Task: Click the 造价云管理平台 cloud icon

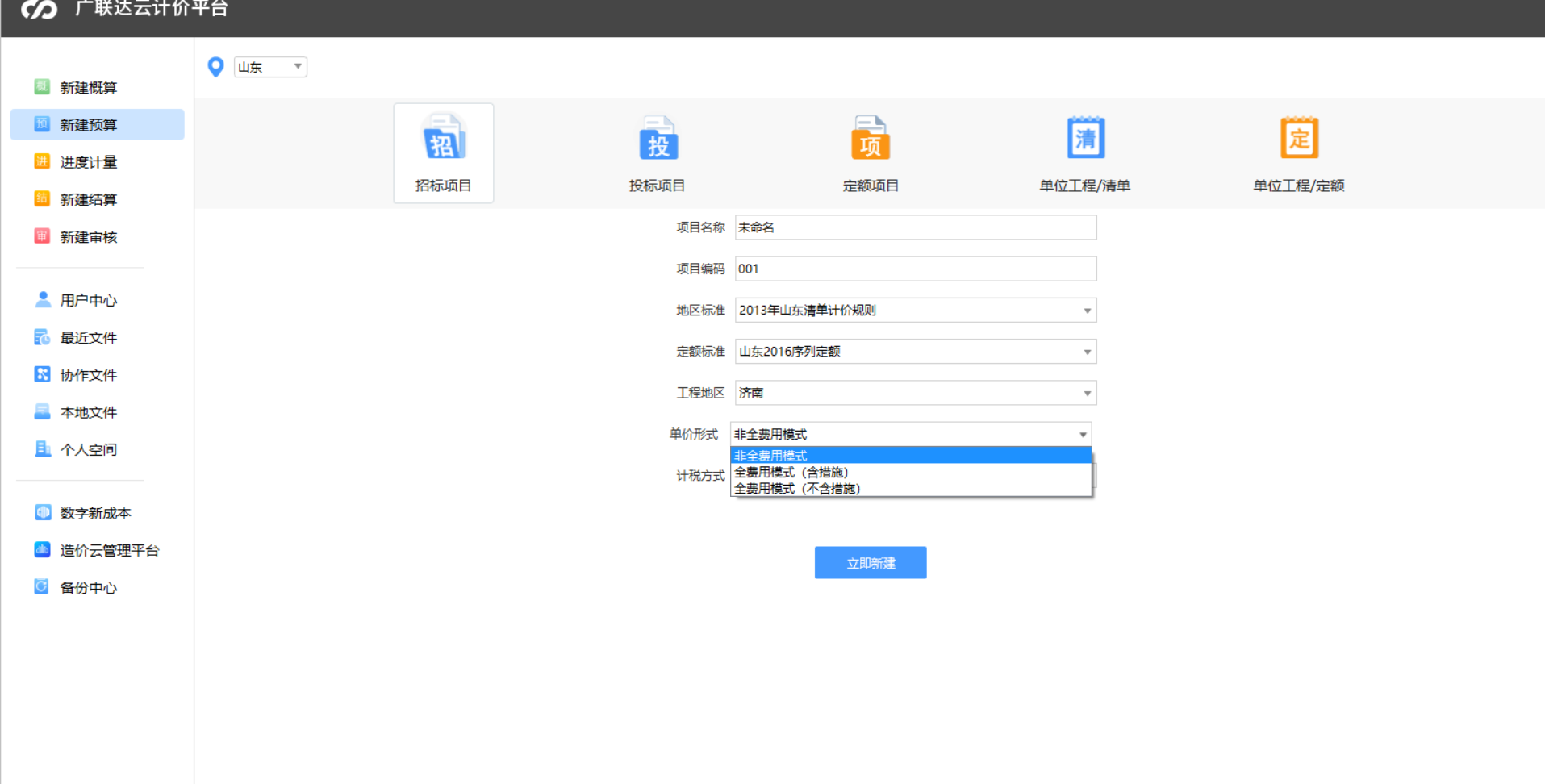Action: pos(42,549)
